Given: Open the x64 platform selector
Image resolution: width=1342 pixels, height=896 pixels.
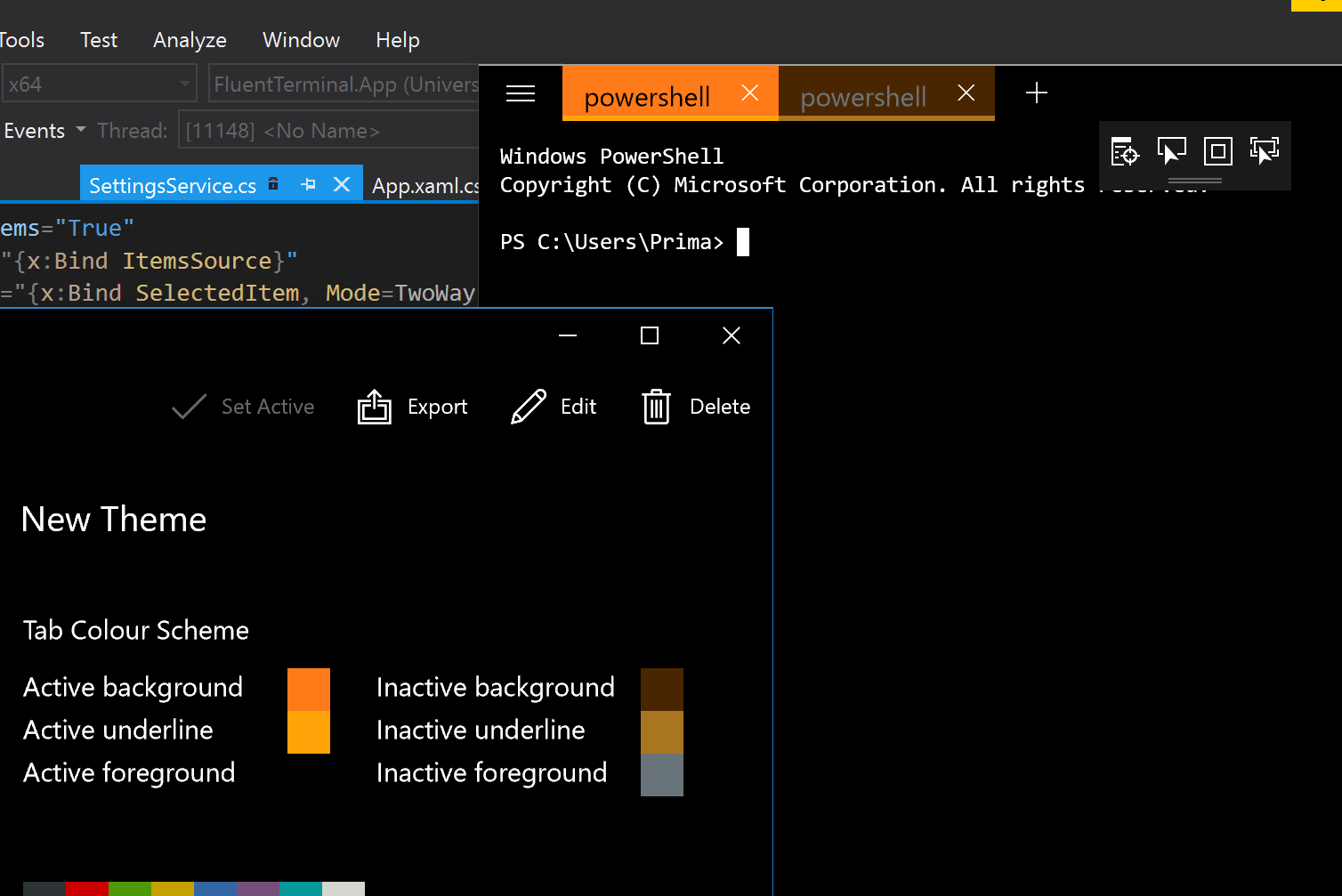Looking at the screenshot, I should click(183, 83).
